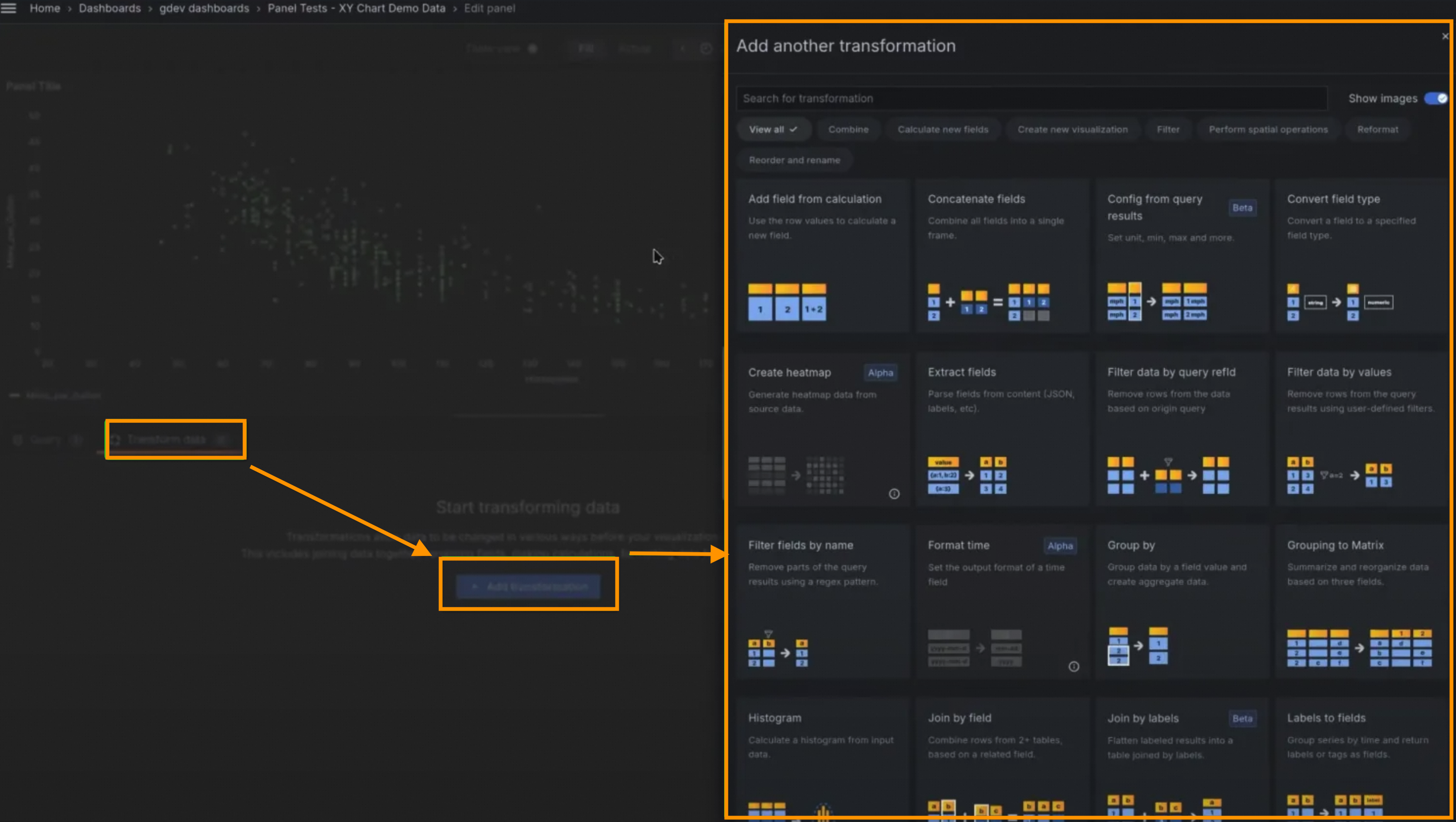Viewport: 1456px width, 822px height.
Task: Toggle the Show images switch
Action: point(1435,98)
